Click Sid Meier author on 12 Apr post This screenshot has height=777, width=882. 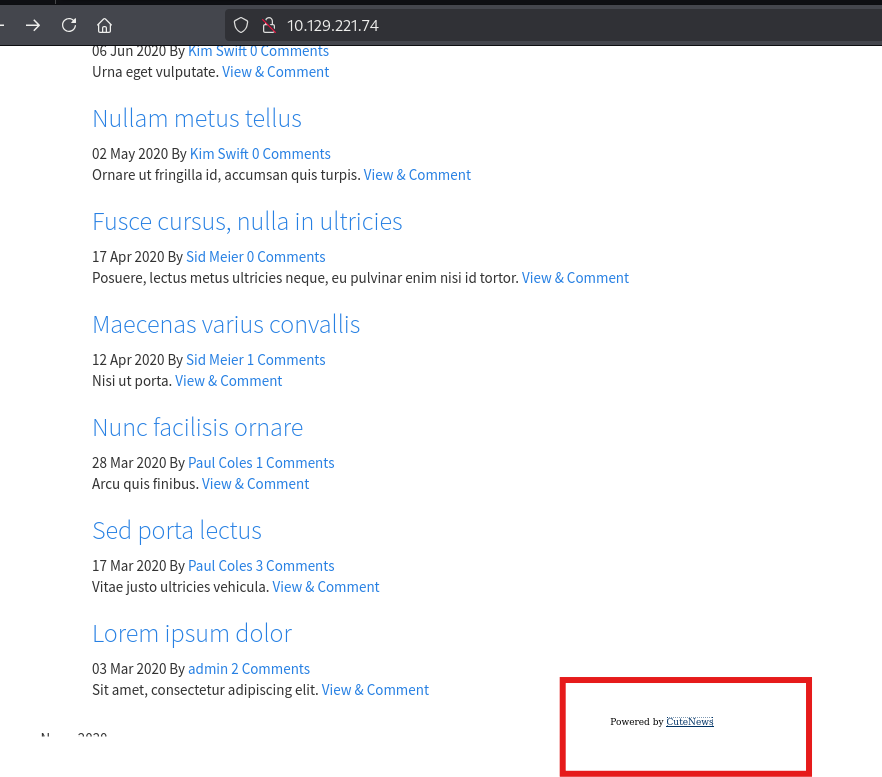point(215,360)
